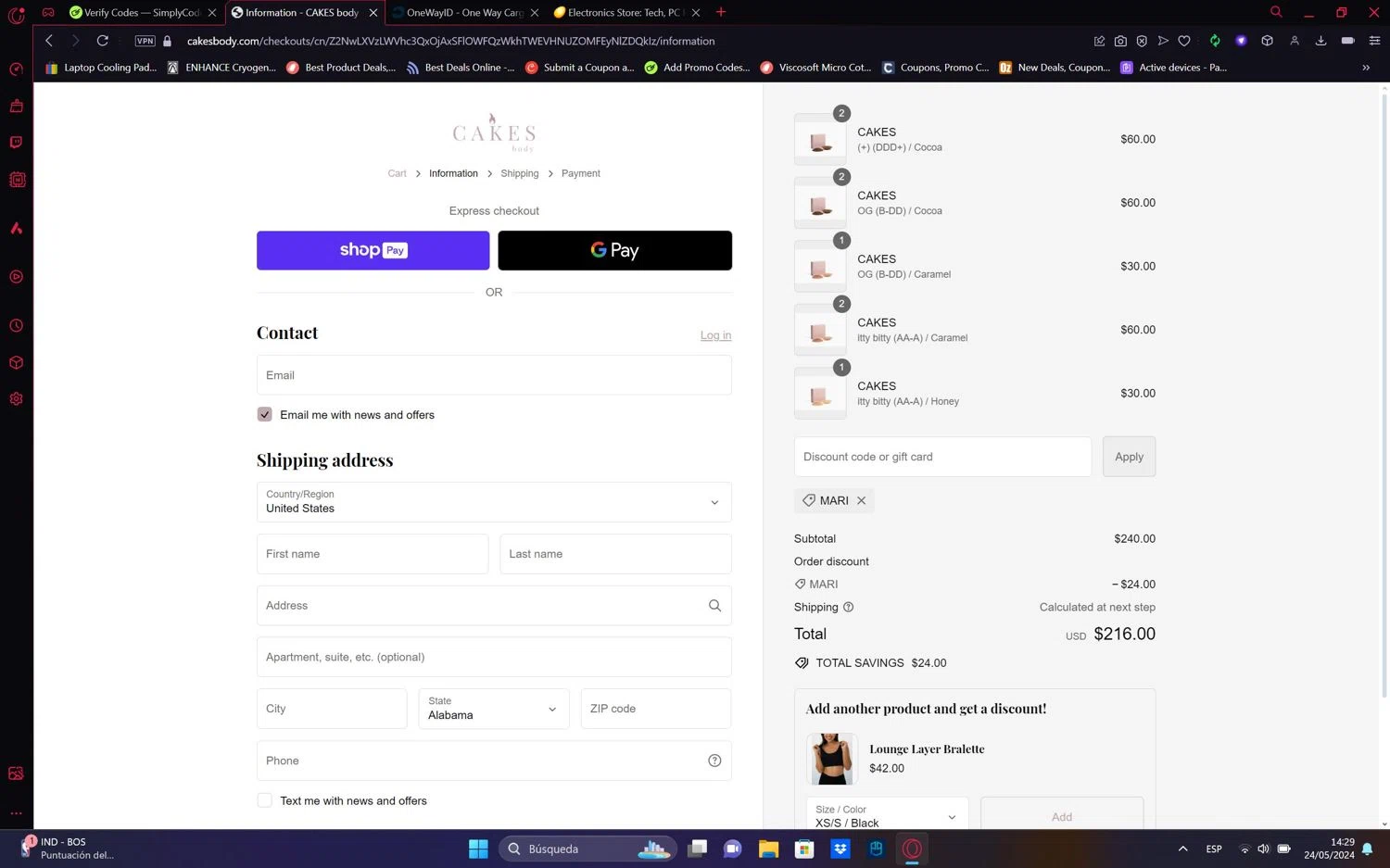Click Discount code or gift card field

coord(942,457)
